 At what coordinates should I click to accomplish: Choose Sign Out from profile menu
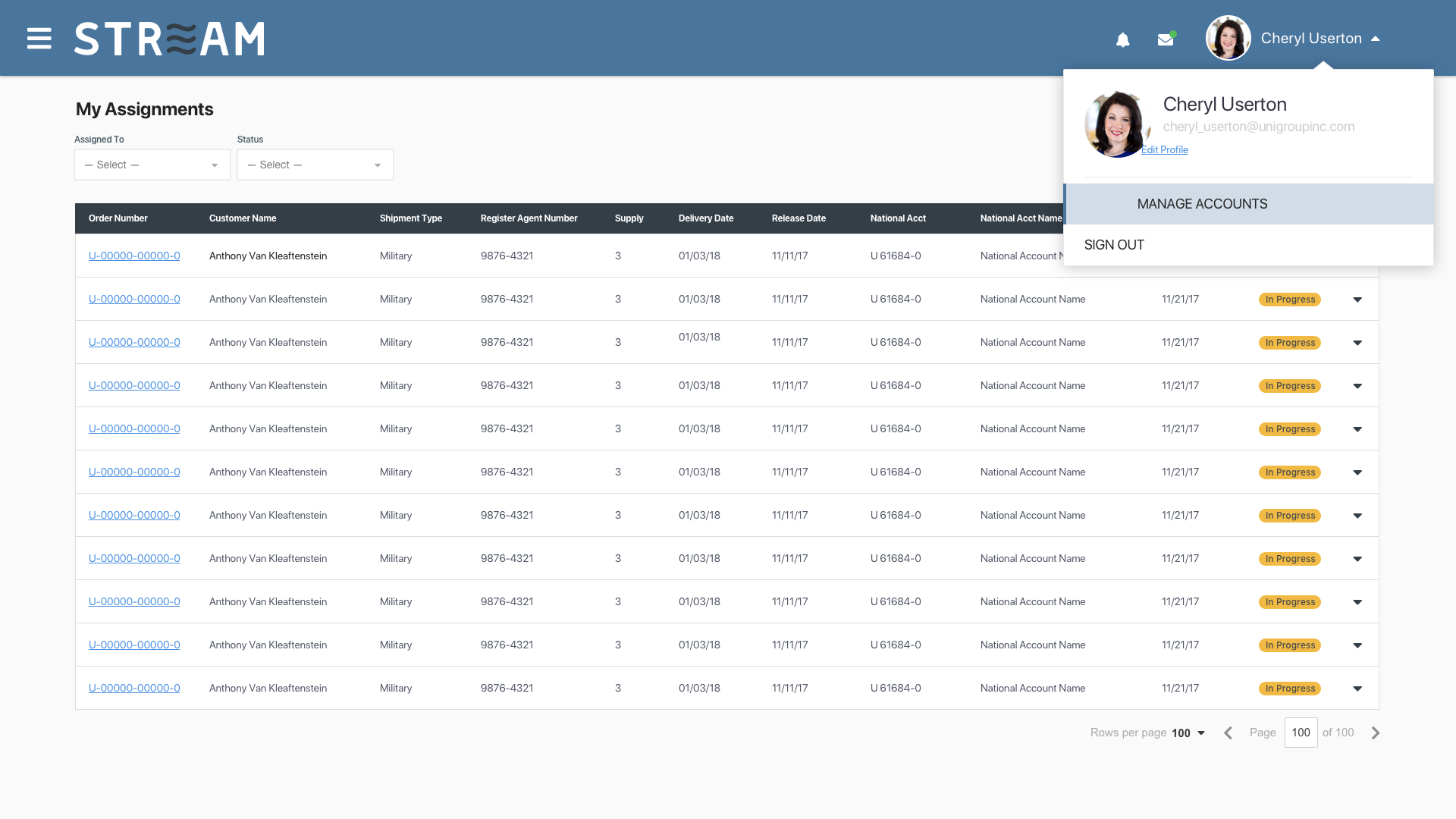pyautogui.click(x=1114, y=245)
